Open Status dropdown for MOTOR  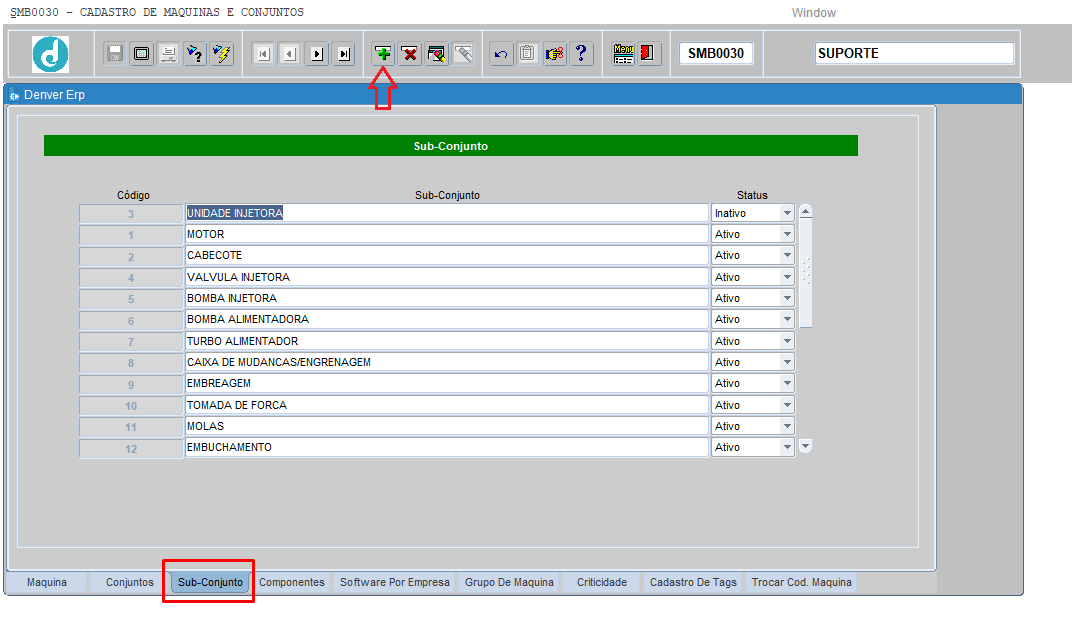(787, 234)
